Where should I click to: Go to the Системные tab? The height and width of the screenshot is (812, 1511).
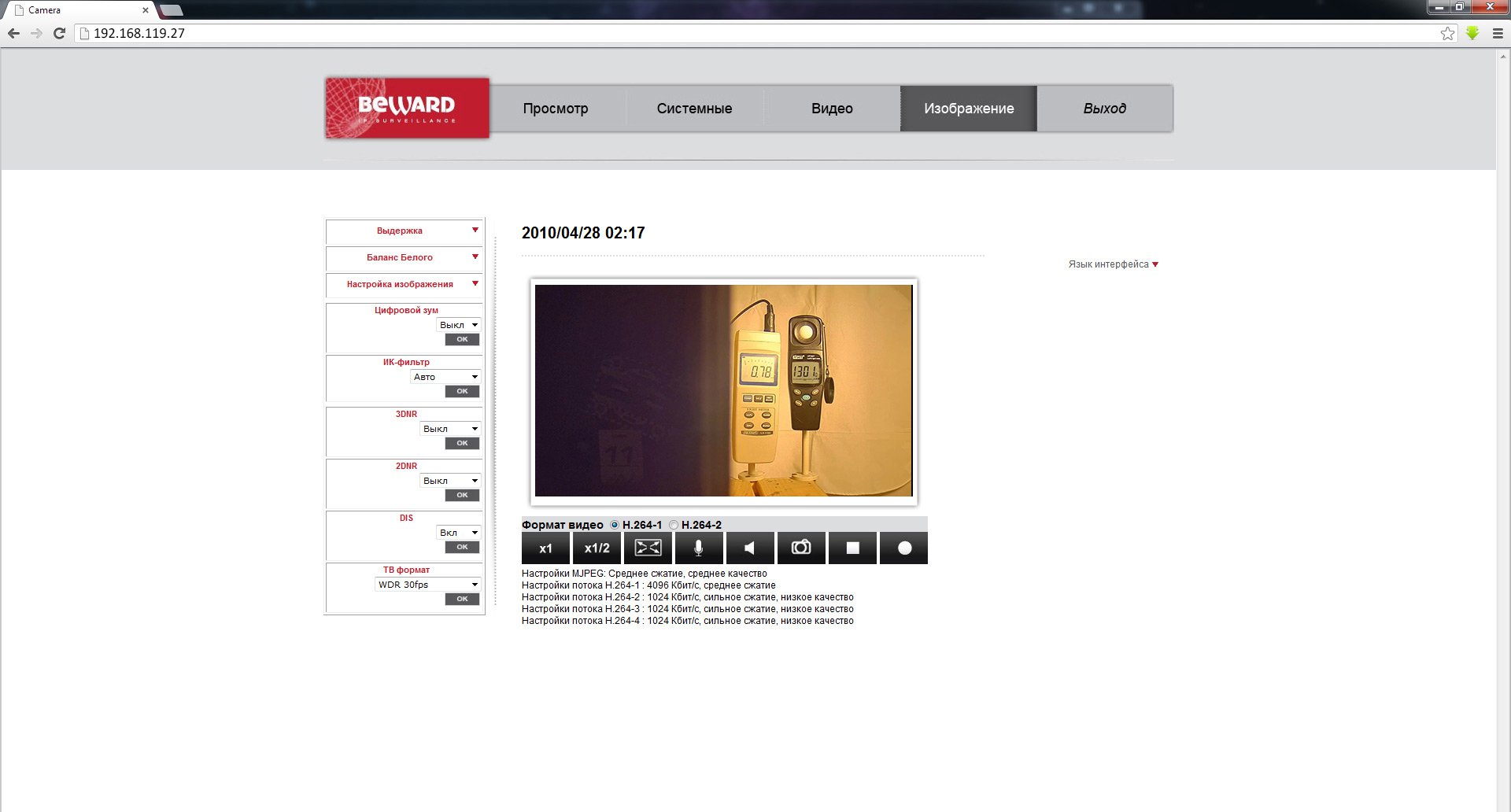click(x=694, y=109)
